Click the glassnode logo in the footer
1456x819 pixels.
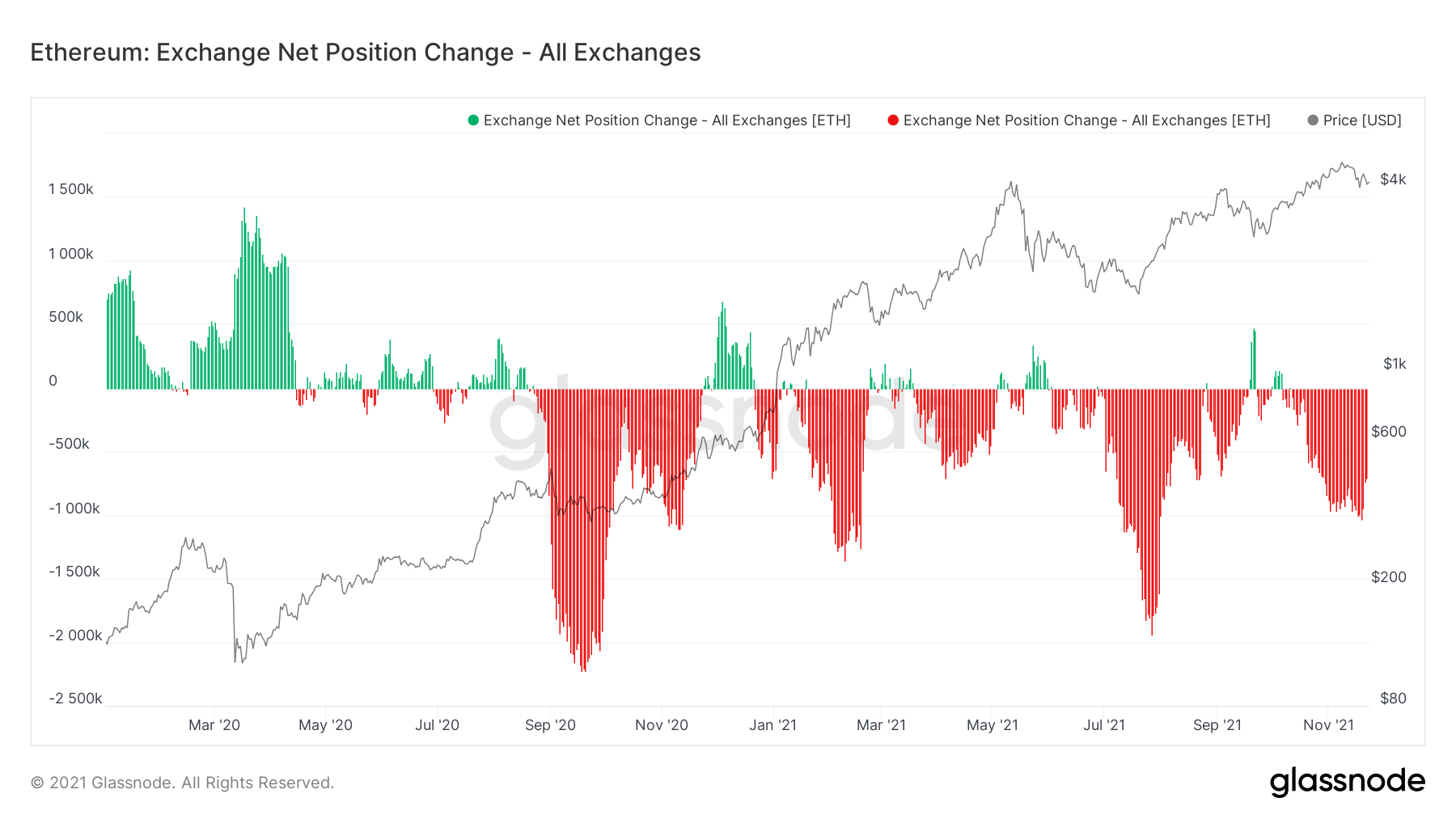[1347, 782]
